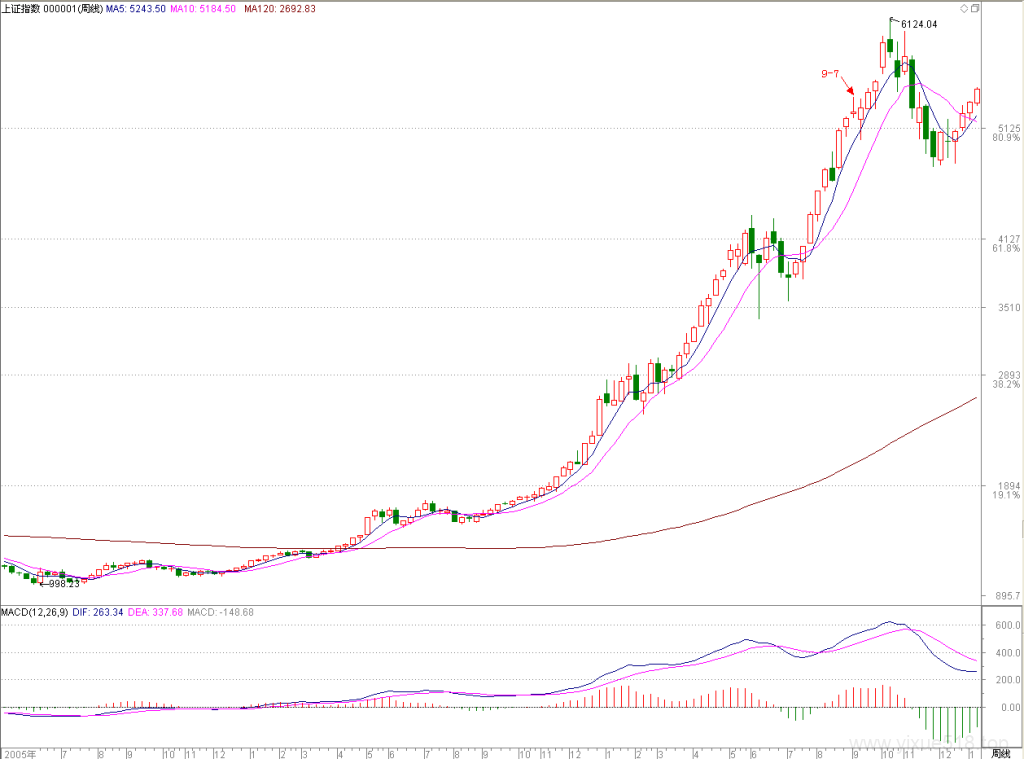The height and width of the screenshot is (759, 1024).
Task: Open the MACD(12,26,9) indicator settings label
Action: 35,612
